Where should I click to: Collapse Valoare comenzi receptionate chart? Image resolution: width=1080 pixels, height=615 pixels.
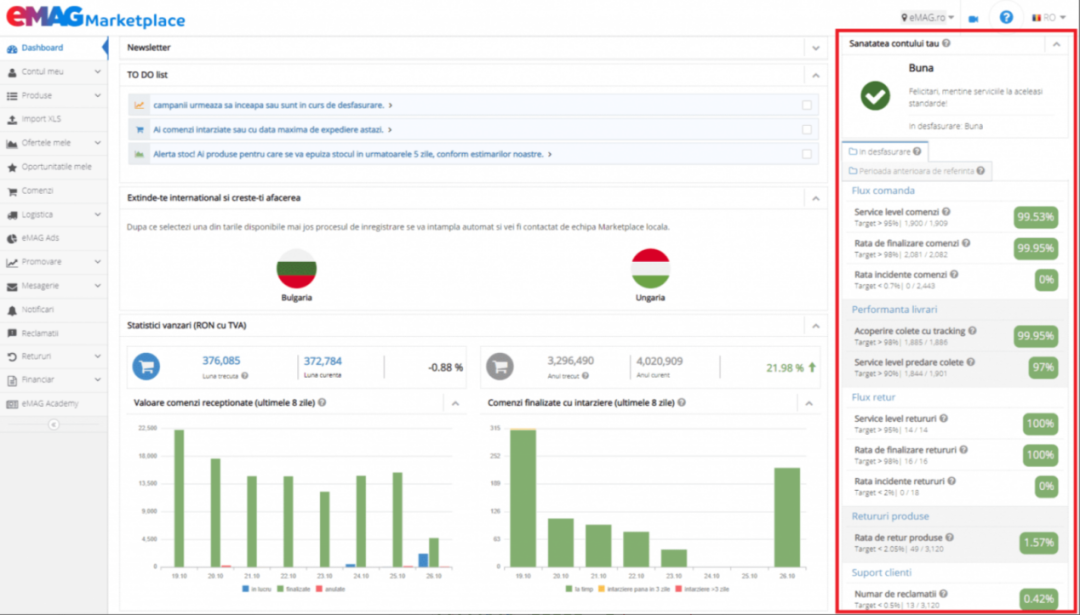[x=455, y=404]
